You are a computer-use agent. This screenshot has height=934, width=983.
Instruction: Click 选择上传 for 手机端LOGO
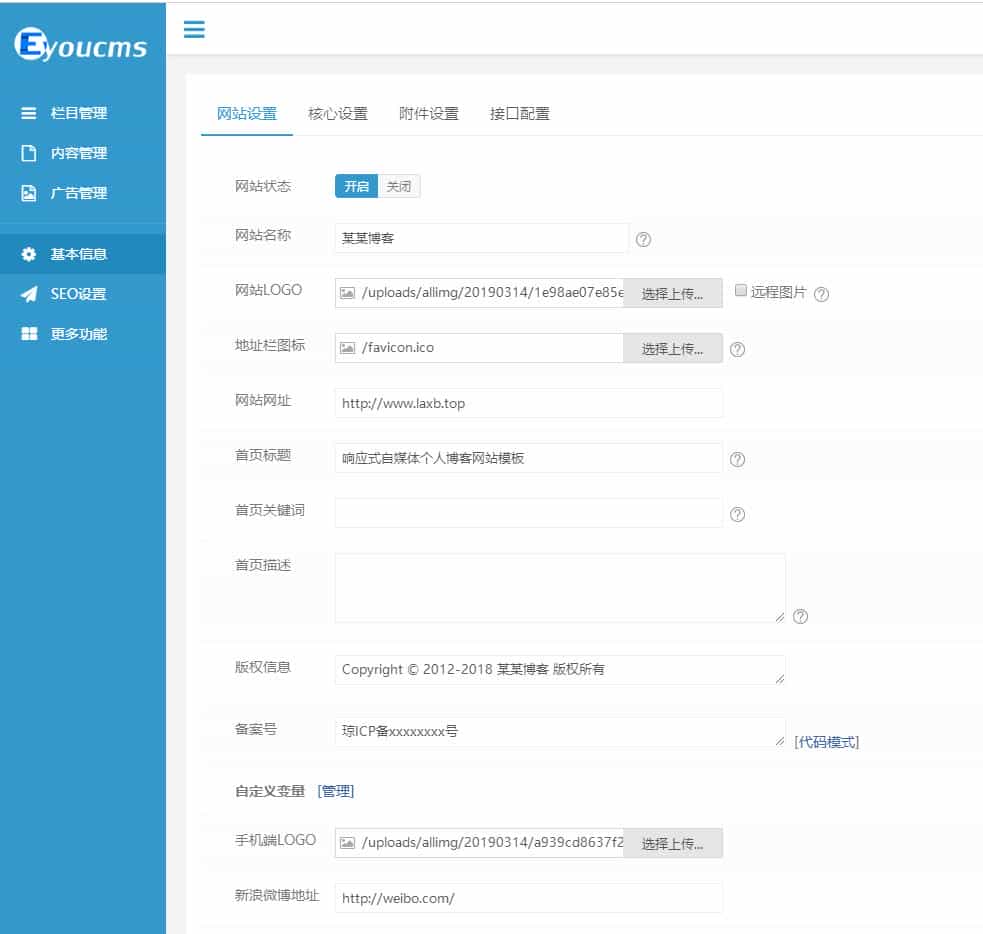point(673,843)
